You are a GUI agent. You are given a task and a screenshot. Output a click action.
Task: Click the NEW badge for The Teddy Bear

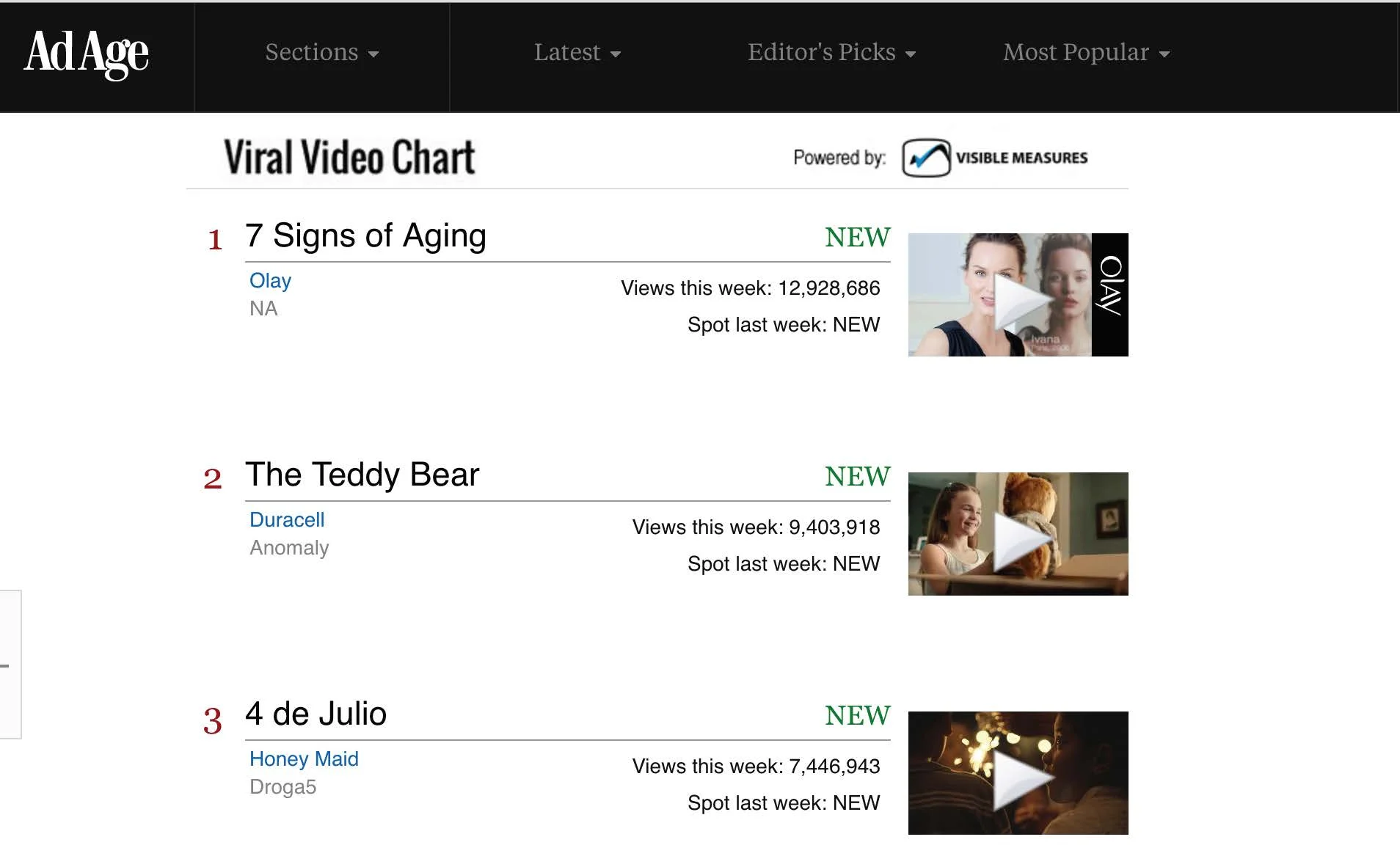pos(857,477)
